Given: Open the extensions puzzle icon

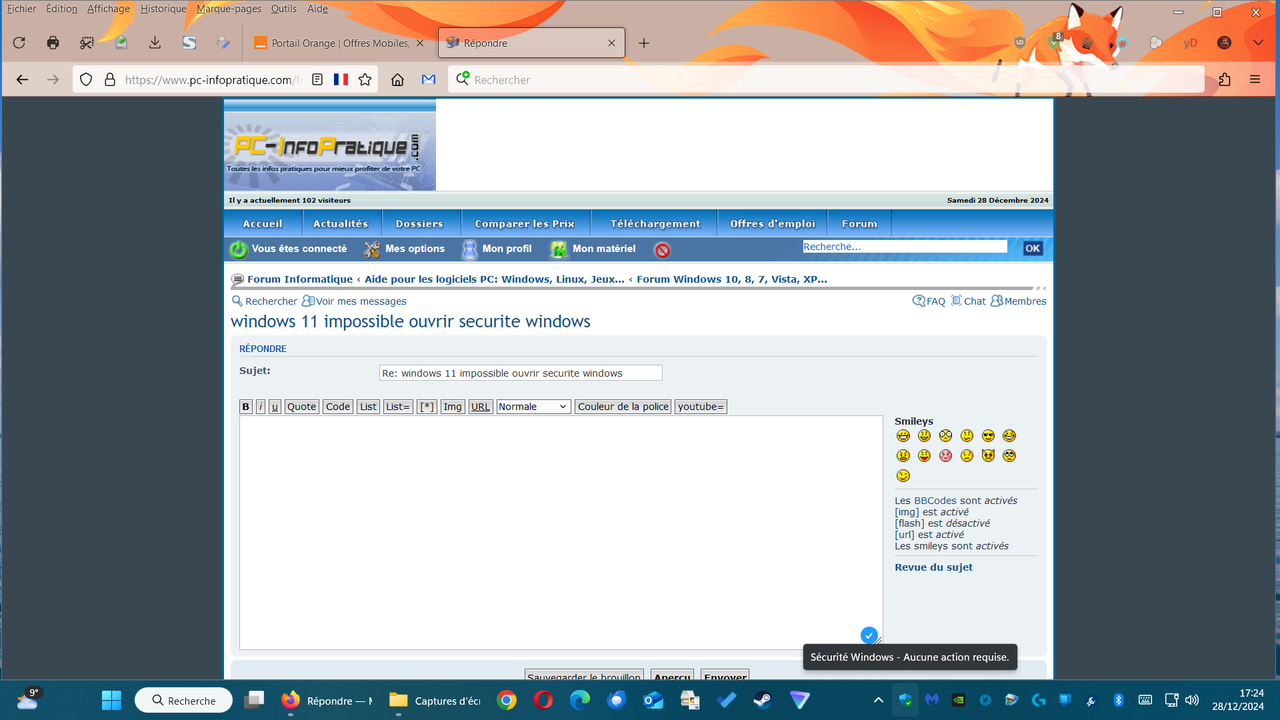Looking at the screenshot, I should (x=1224, y=79).
